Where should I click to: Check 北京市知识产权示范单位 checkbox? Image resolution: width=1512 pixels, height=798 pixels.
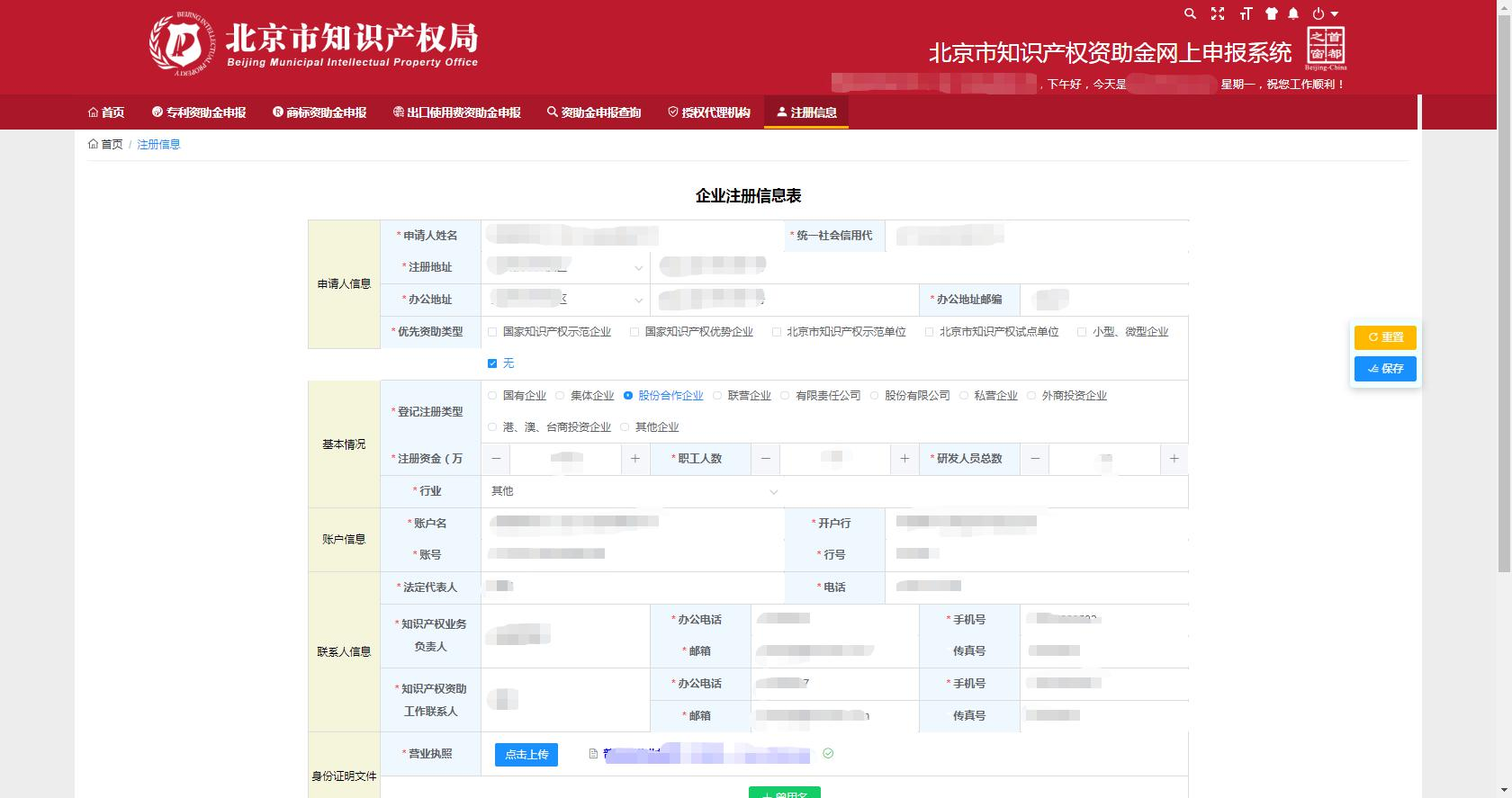[x=777, y=332]
